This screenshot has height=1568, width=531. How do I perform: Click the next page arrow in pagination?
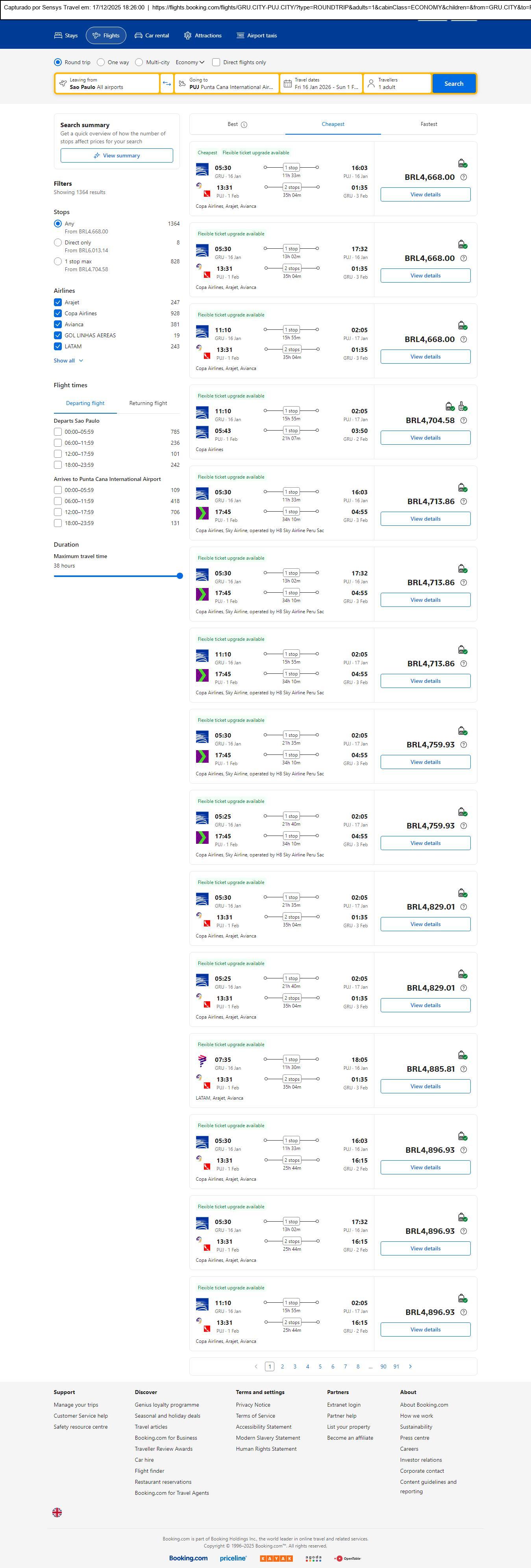click(x=411, y=1366)
